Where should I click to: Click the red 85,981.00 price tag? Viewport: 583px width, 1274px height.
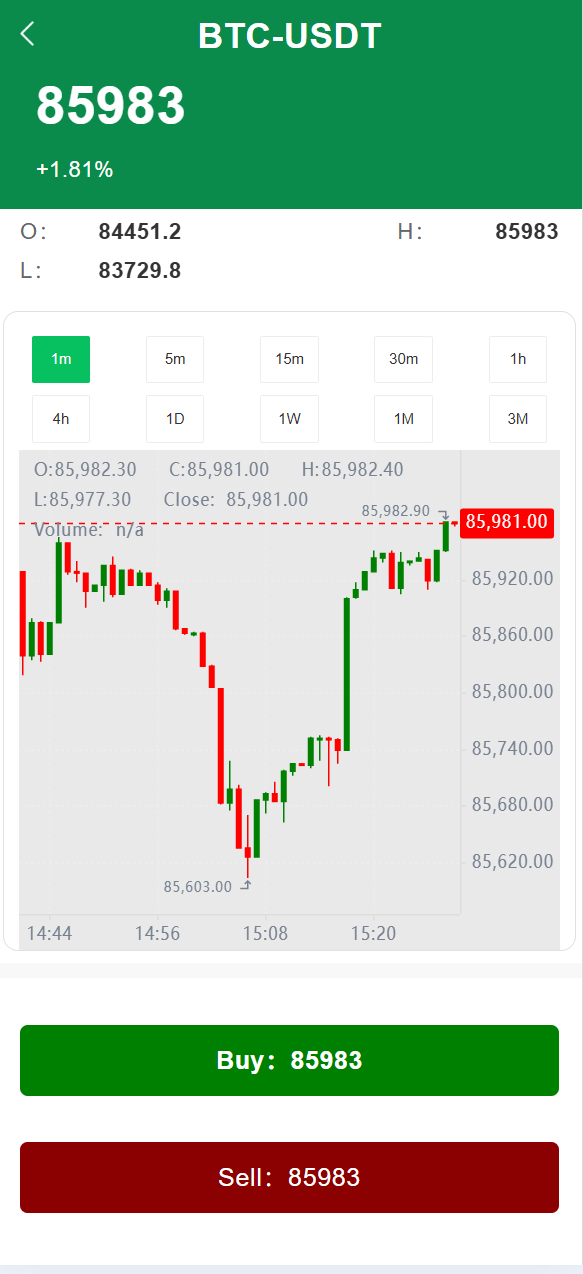506,522
